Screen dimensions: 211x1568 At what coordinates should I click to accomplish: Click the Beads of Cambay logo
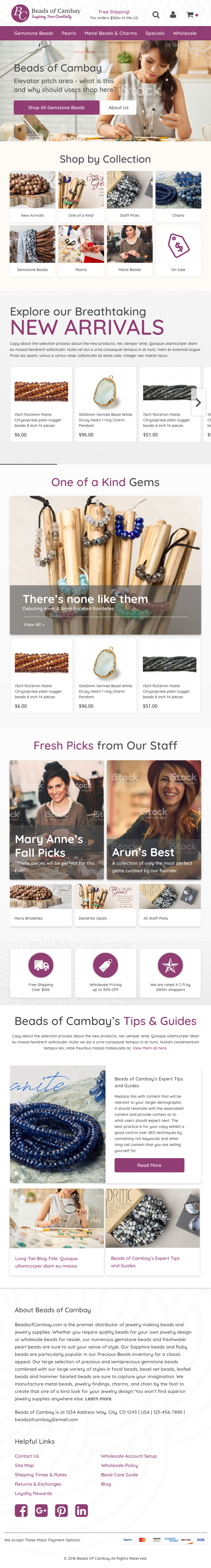[46, 13]
